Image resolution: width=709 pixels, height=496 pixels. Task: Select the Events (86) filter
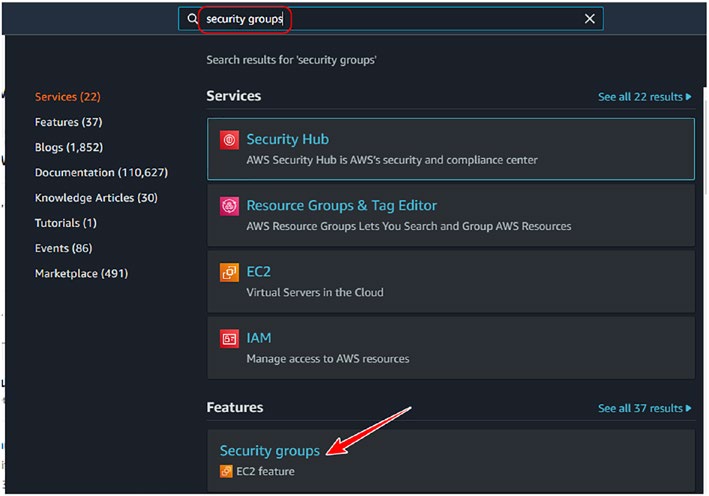coord(63,248)
